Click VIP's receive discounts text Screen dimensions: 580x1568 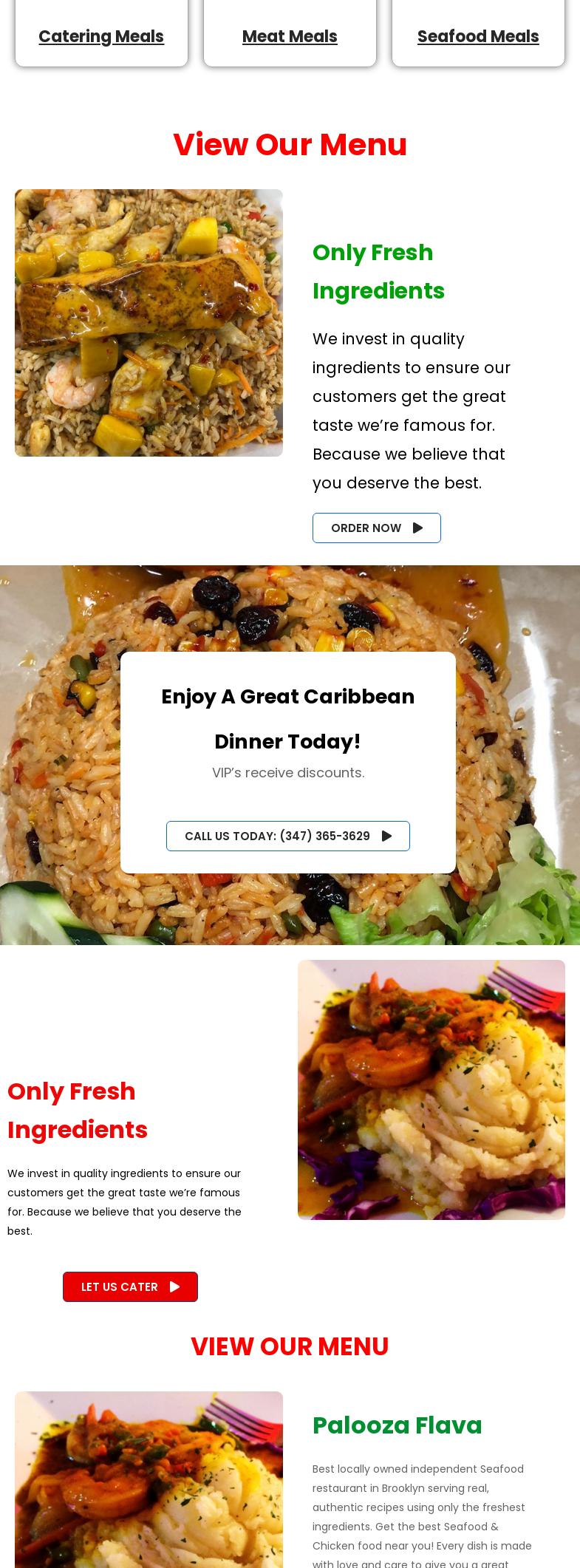pyautogui.click(x=288, y=772)
